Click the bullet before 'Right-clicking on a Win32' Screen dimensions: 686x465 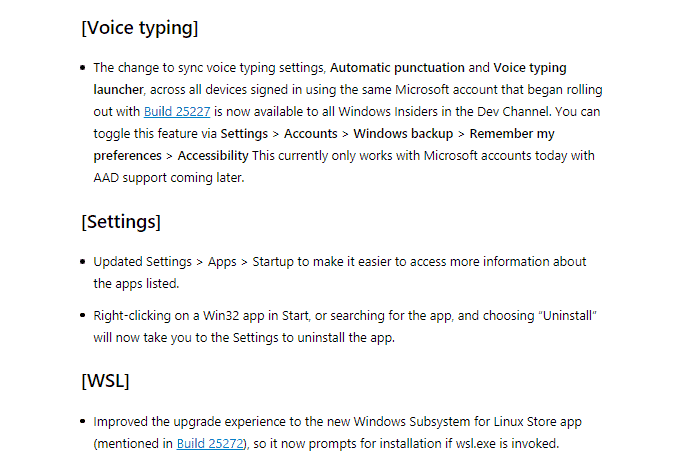[83, 316]
